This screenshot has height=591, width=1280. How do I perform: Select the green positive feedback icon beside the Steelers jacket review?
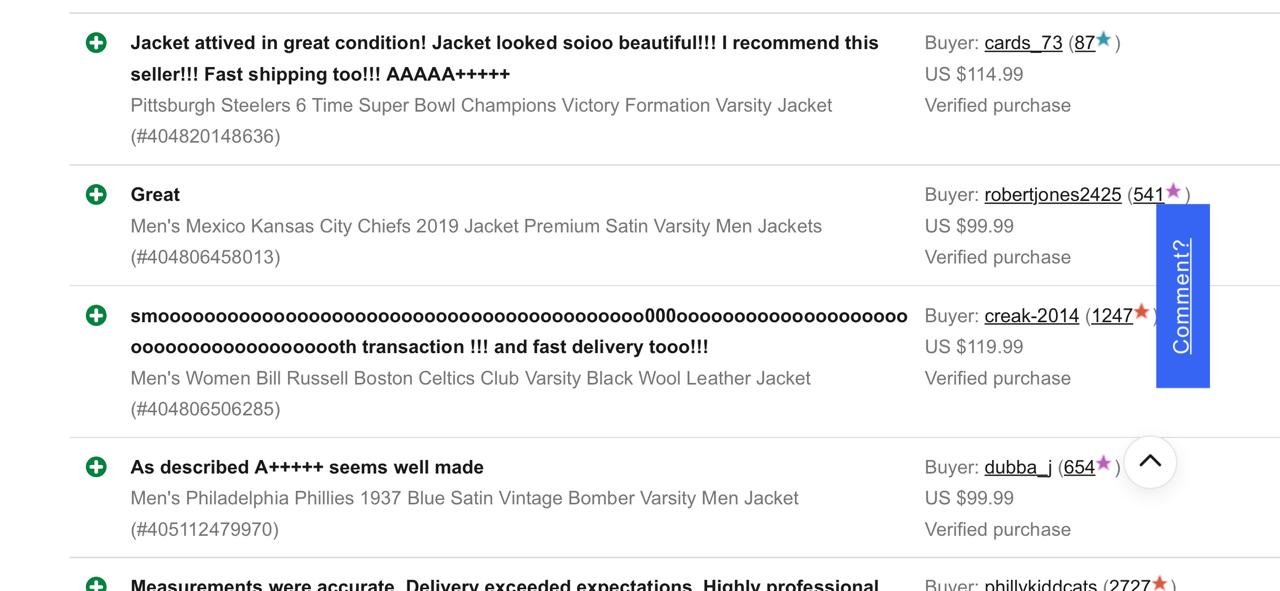(96, 42)
